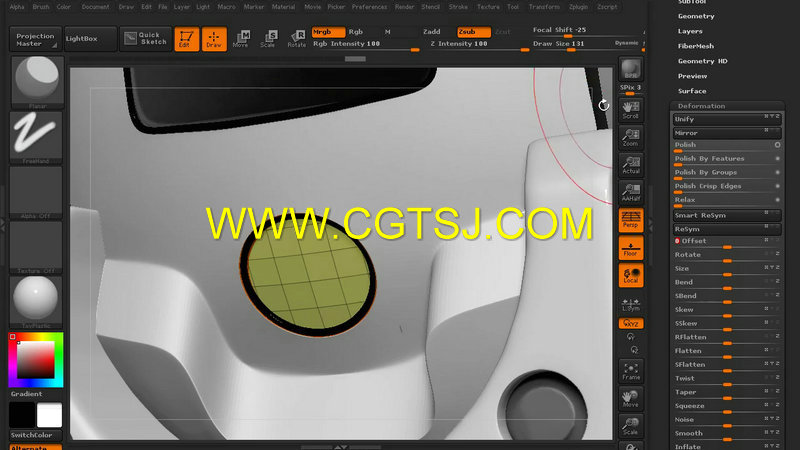Viewport: 800px width, 450px height.
Task: Toggle the Floor grid
Action: coord(631,247)
